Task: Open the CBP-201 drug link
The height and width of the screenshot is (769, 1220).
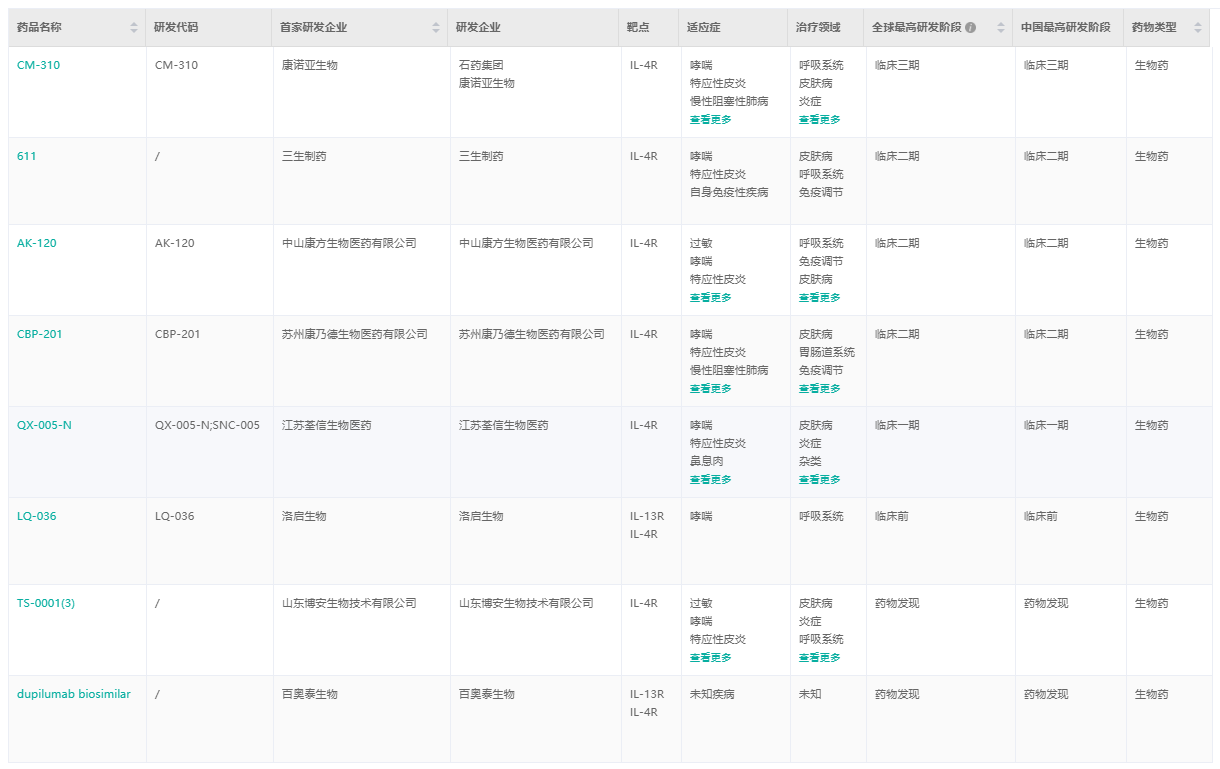Action: (x=40, y=334)
